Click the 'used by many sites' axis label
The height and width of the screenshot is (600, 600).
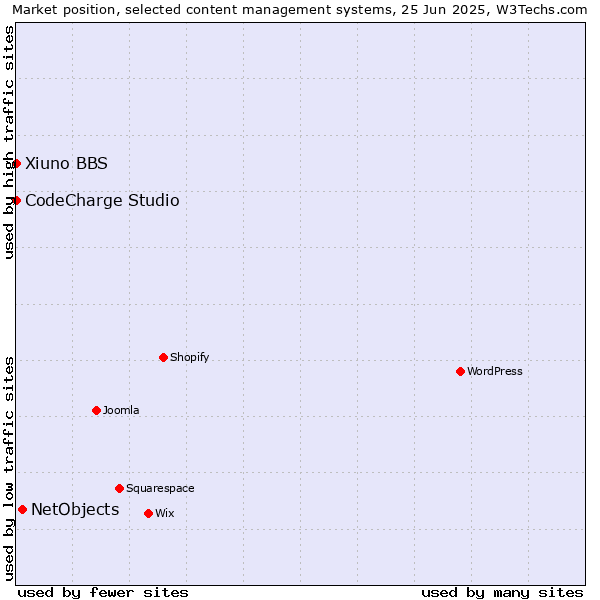(x=502, y=593)
